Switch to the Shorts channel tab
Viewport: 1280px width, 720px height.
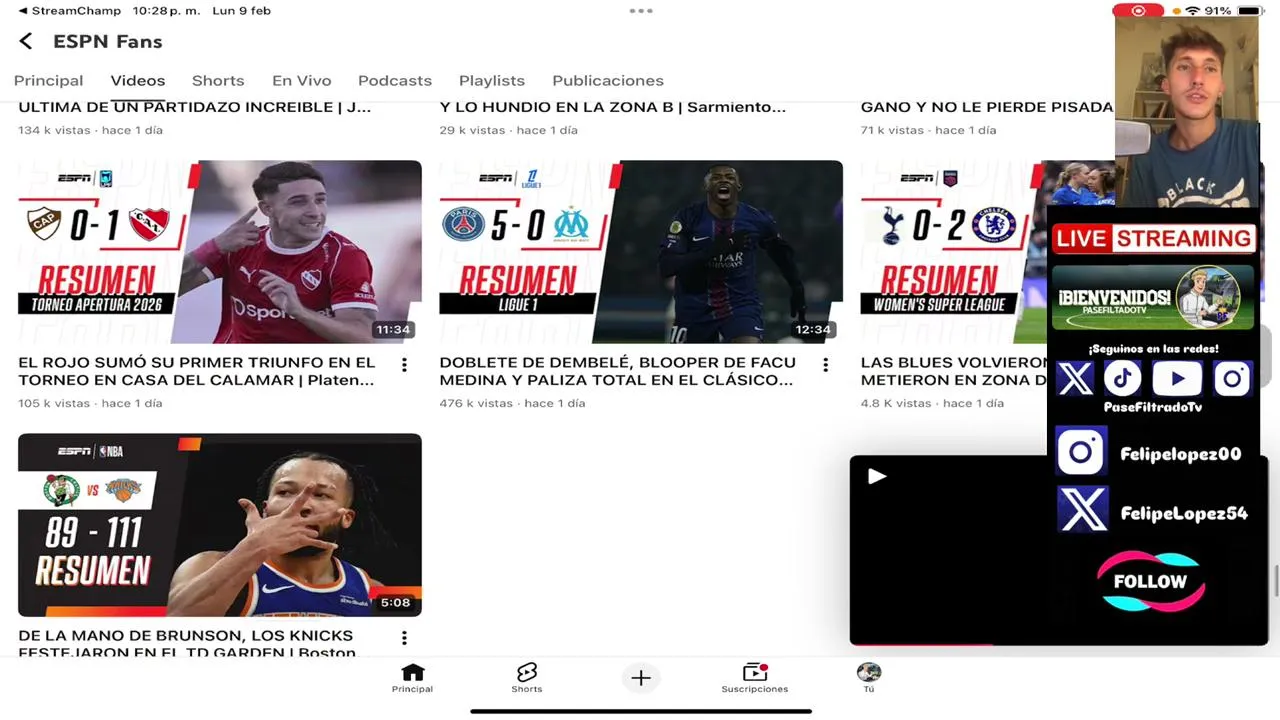(218, 81)
